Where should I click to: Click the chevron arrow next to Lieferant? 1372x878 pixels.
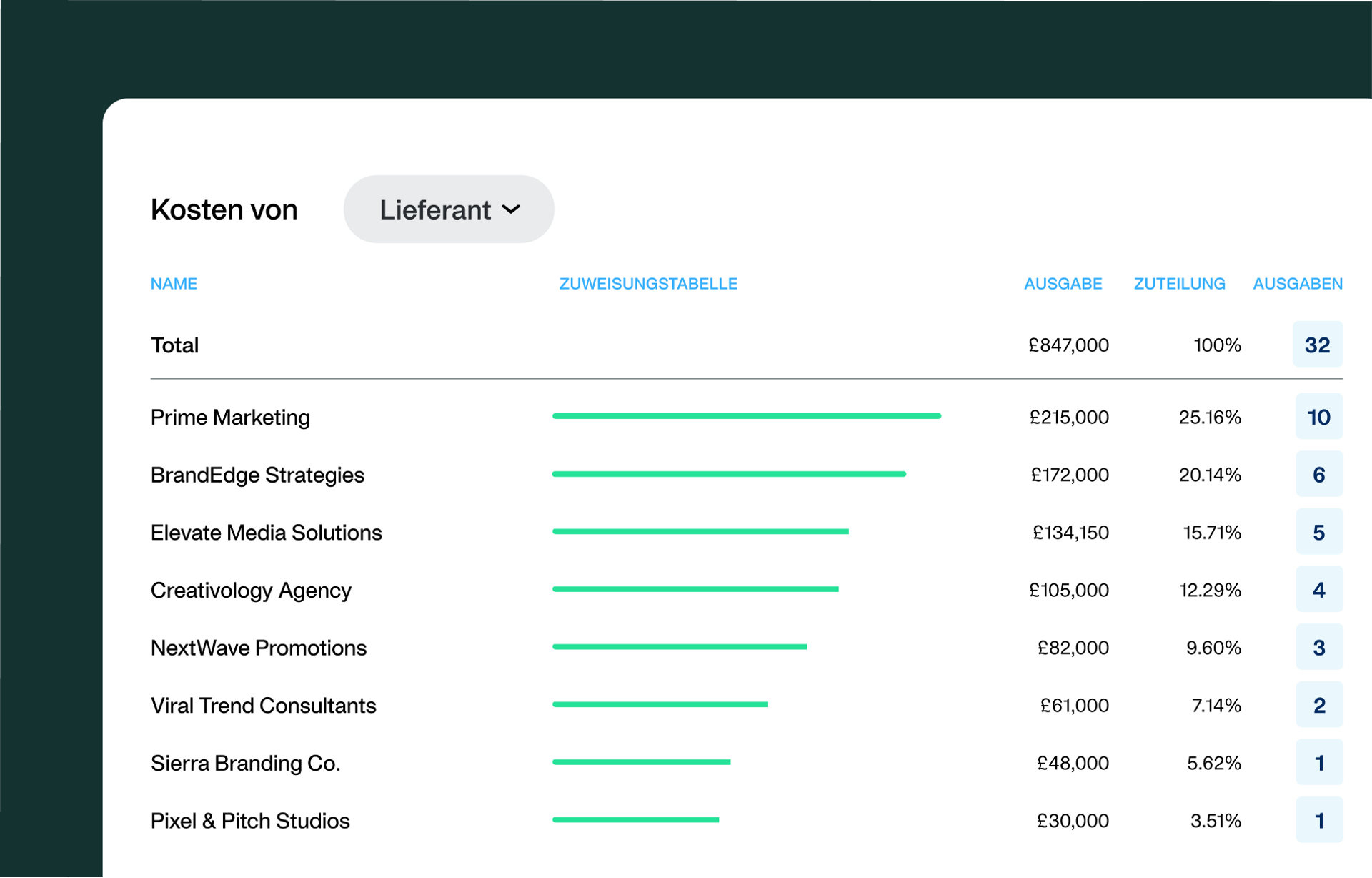pos(511,209)
